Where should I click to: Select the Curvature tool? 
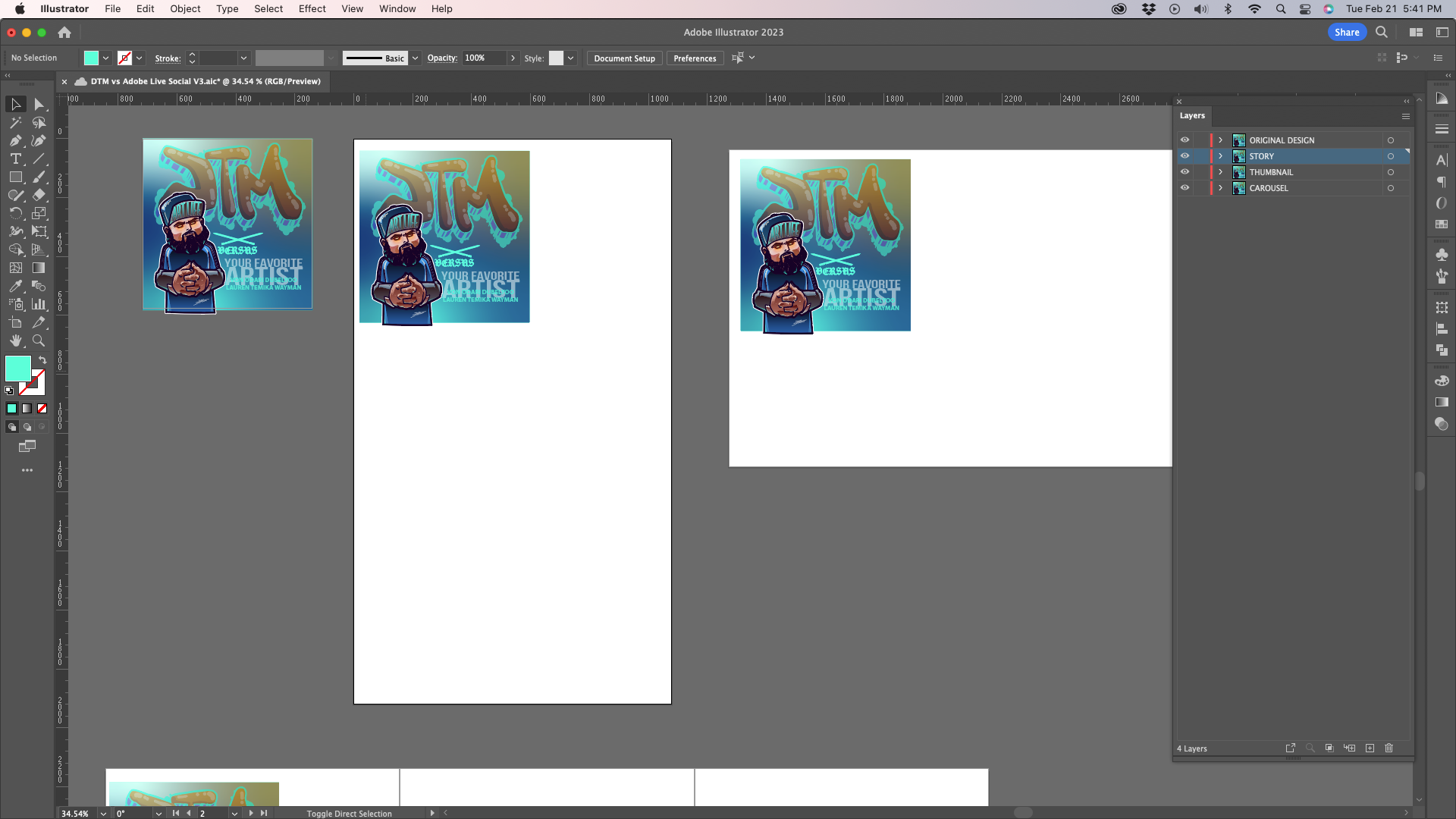[x=39, y=140]
